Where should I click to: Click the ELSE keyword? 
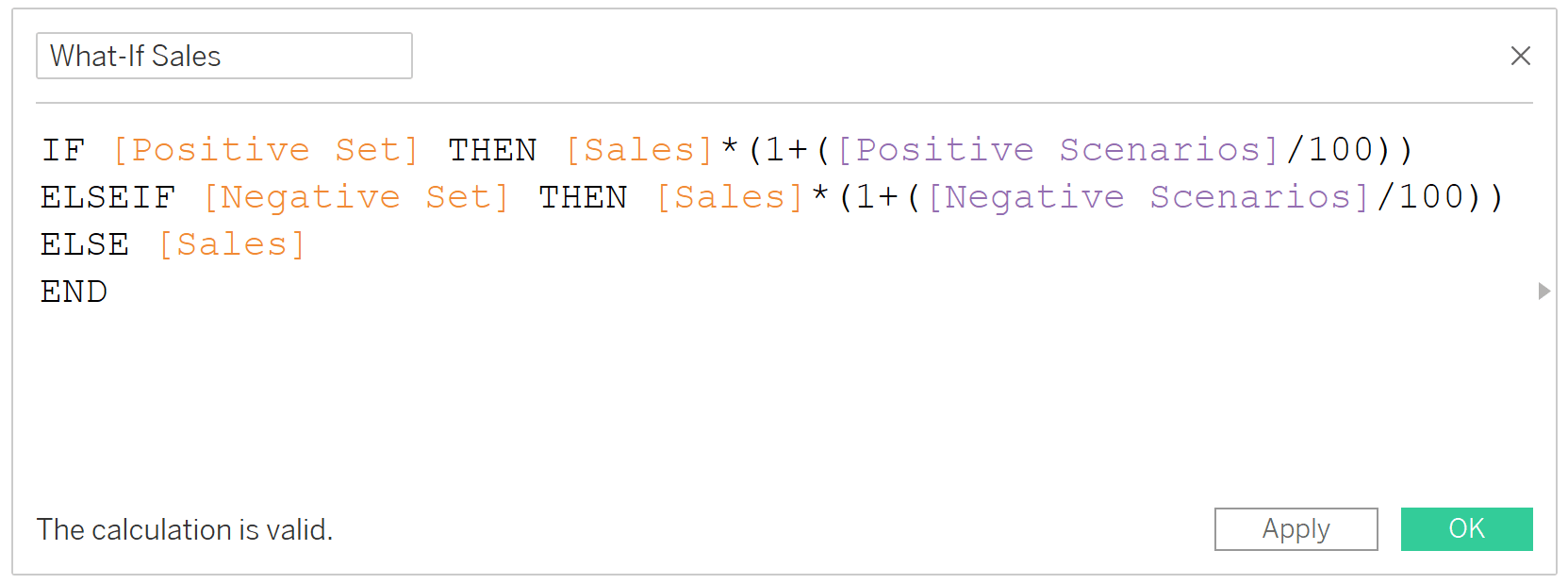pyautogui.click(x=85, y=244)
